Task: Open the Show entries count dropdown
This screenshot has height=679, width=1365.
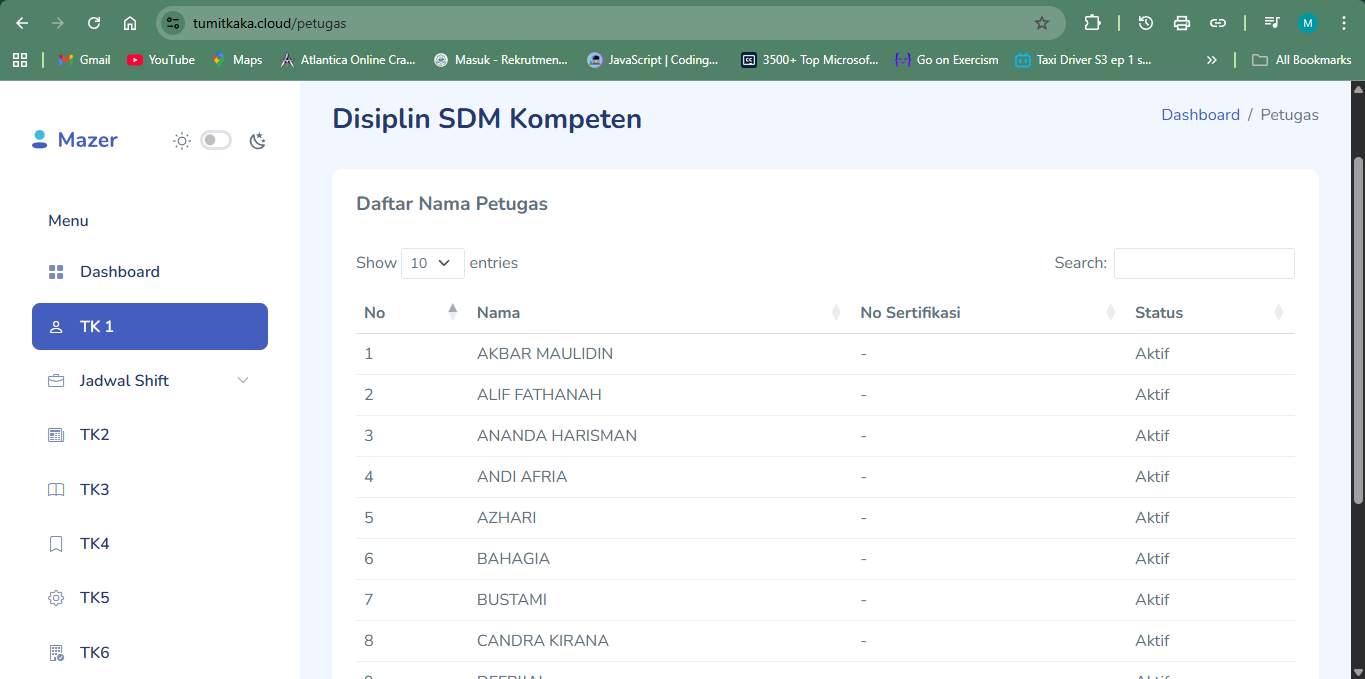Action: (432, 263)
